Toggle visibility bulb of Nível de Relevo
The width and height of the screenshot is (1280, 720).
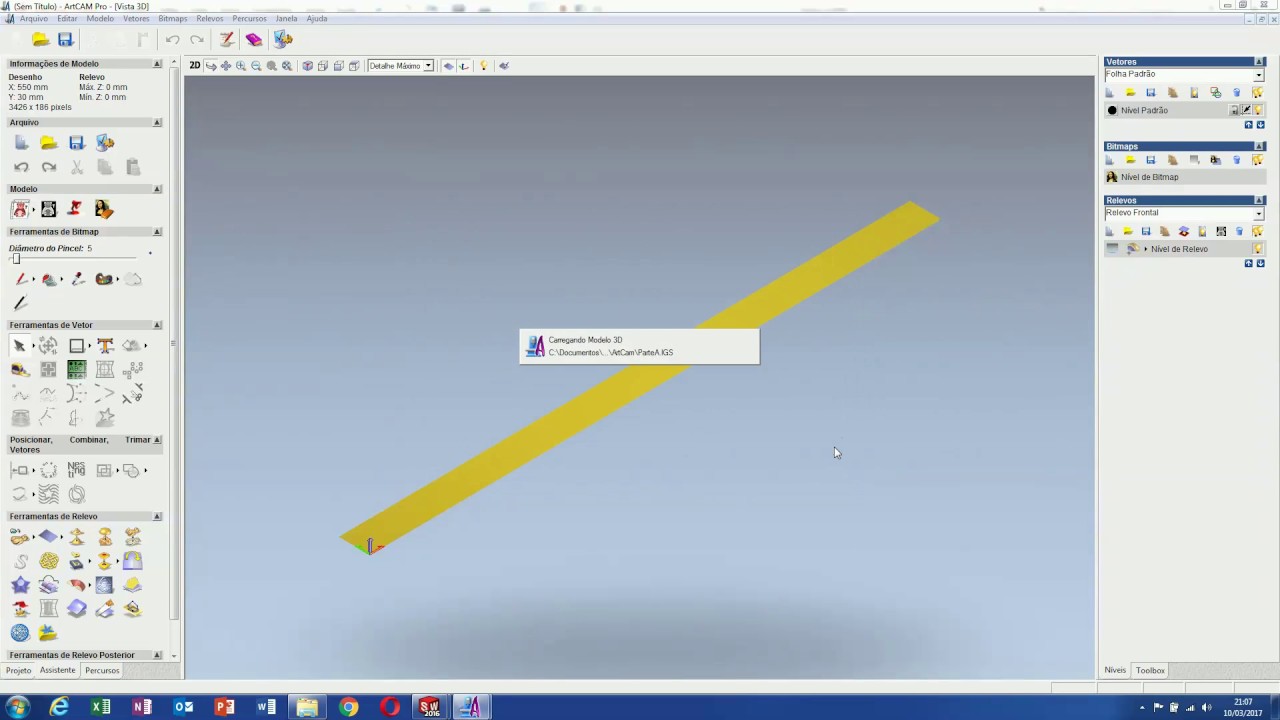1258,249
